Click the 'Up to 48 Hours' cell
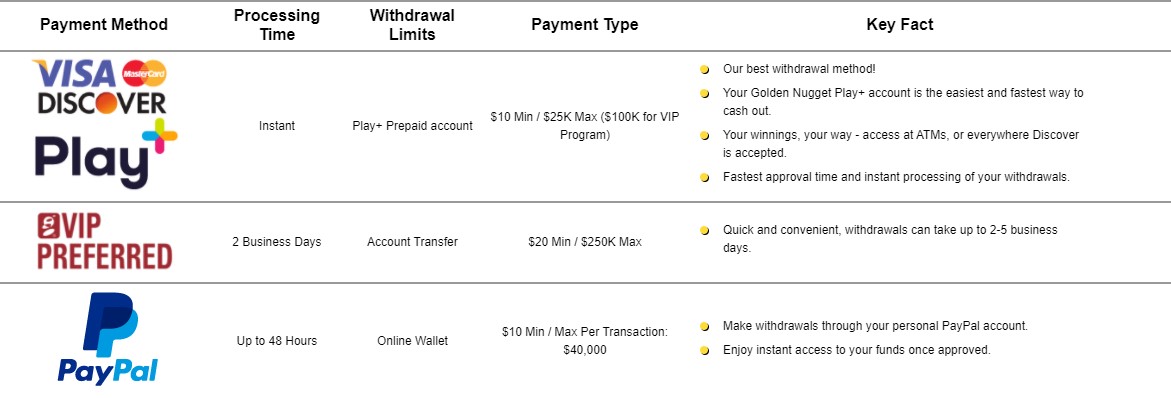 277,341
